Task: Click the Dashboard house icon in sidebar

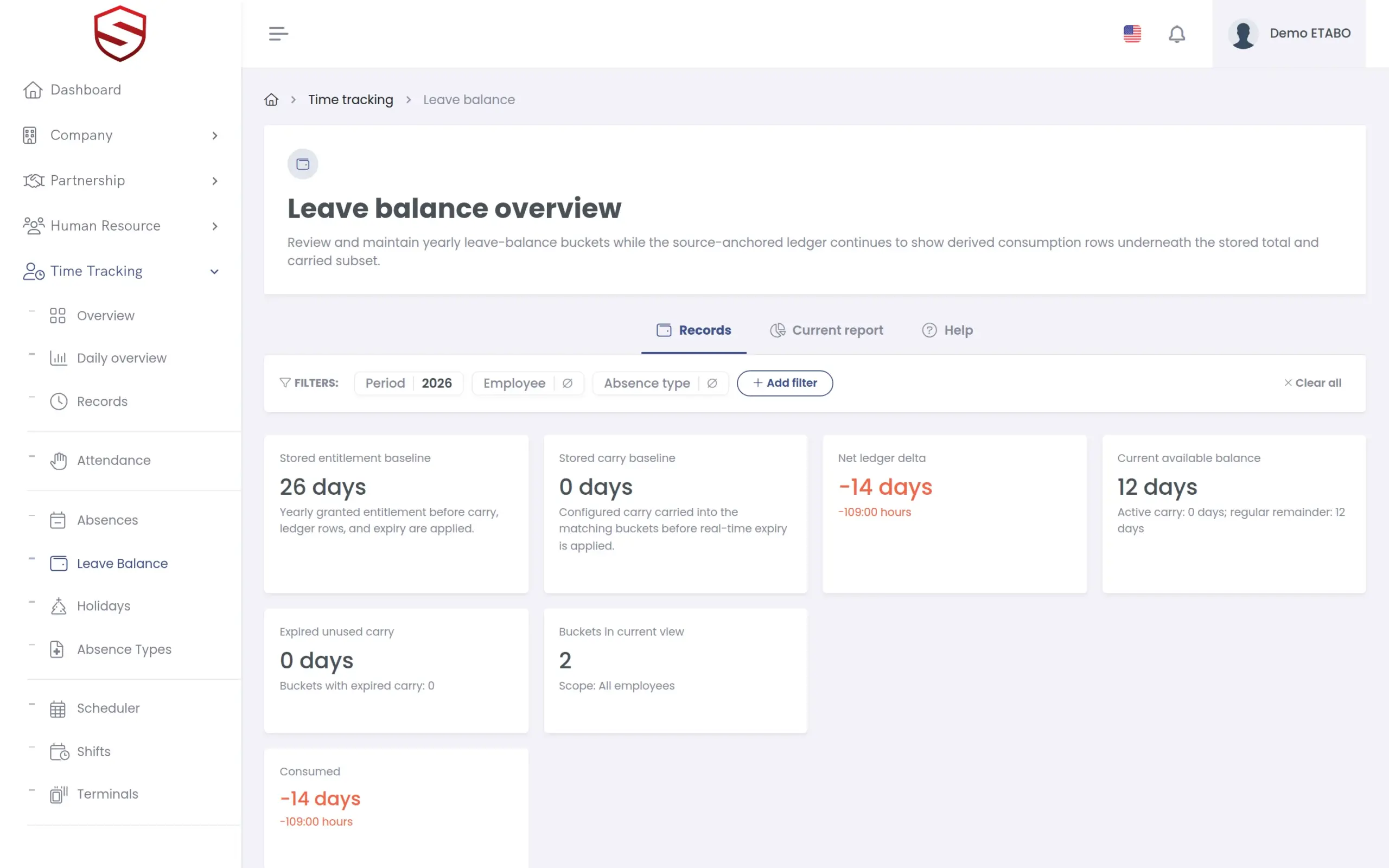Action: coord(33,90)
